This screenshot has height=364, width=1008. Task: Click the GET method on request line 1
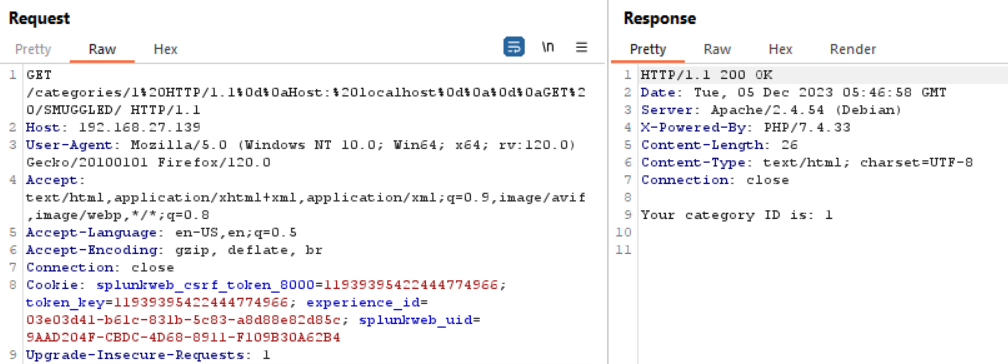click(x=39, y=75)
